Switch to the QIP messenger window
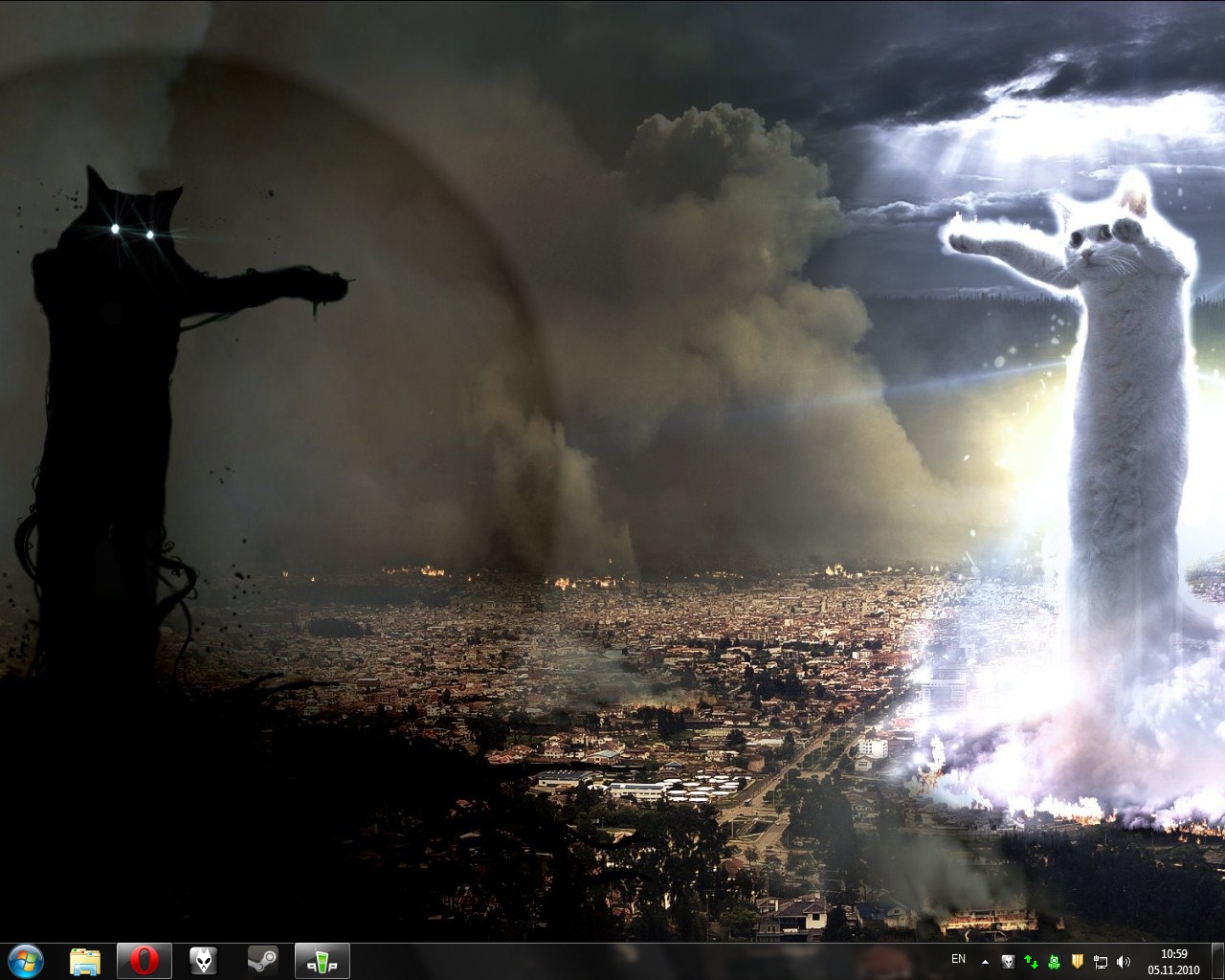The width and height of the screenshot is (1225, 980). (322, 960)
